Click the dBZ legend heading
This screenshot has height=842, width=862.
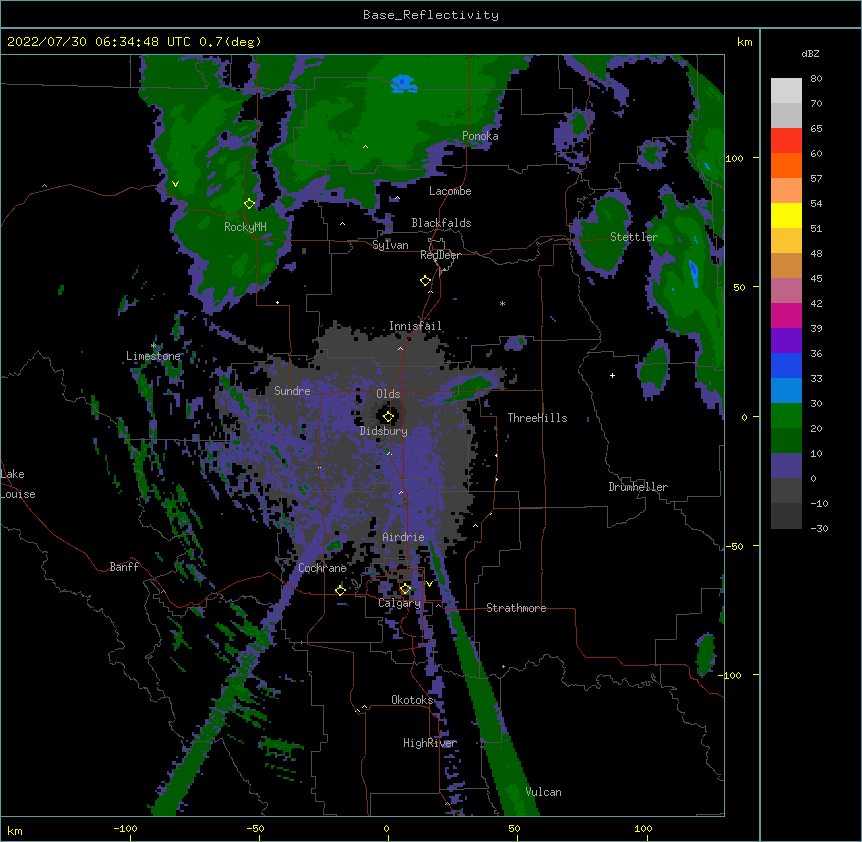click(810, 54)
